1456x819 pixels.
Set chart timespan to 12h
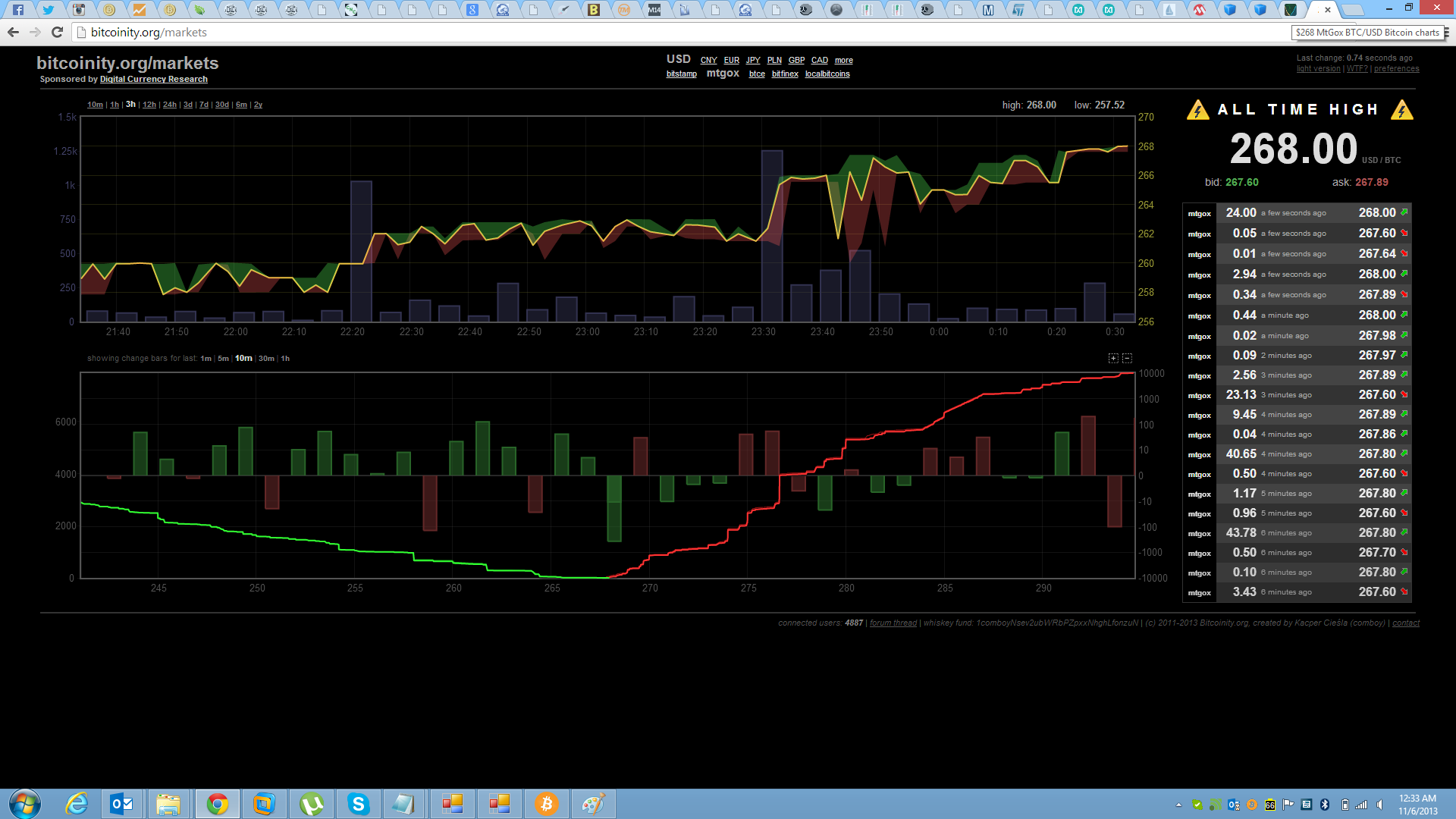click(149, 105)
